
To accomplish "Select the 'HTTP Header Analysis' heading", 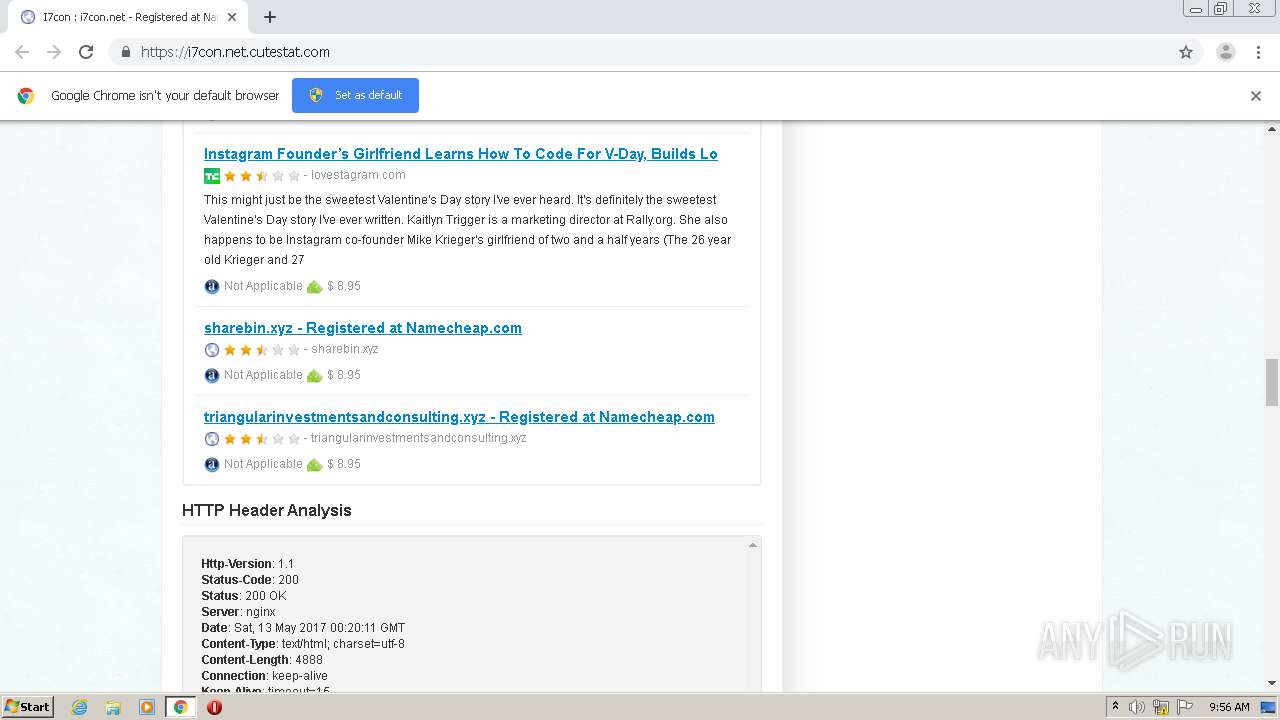I will pos(267,510).
